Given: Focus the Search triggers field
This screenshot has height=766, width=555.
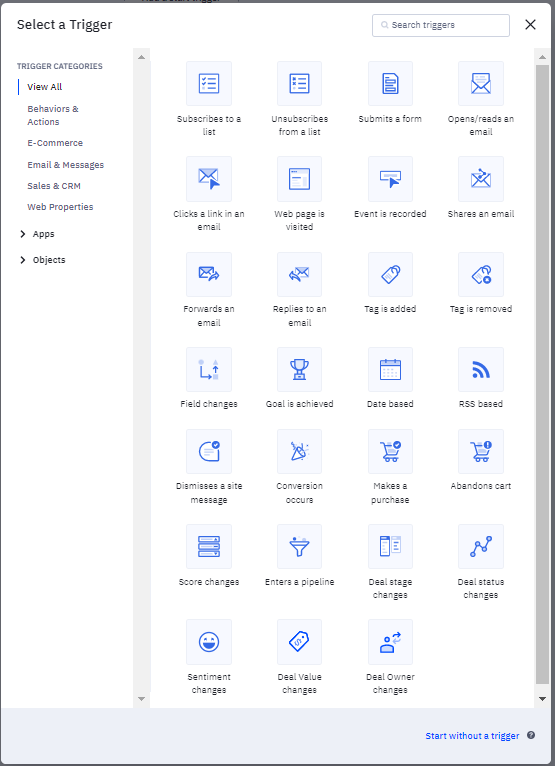Looking at the screenshot, I should tap(441, 25).
